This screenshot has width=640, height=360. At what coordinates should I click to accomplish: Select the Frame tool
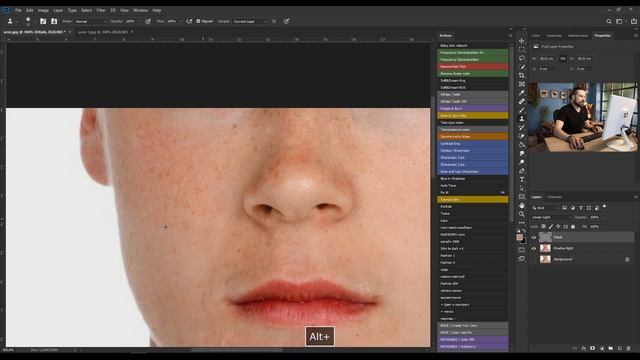(x=522, y=84)
